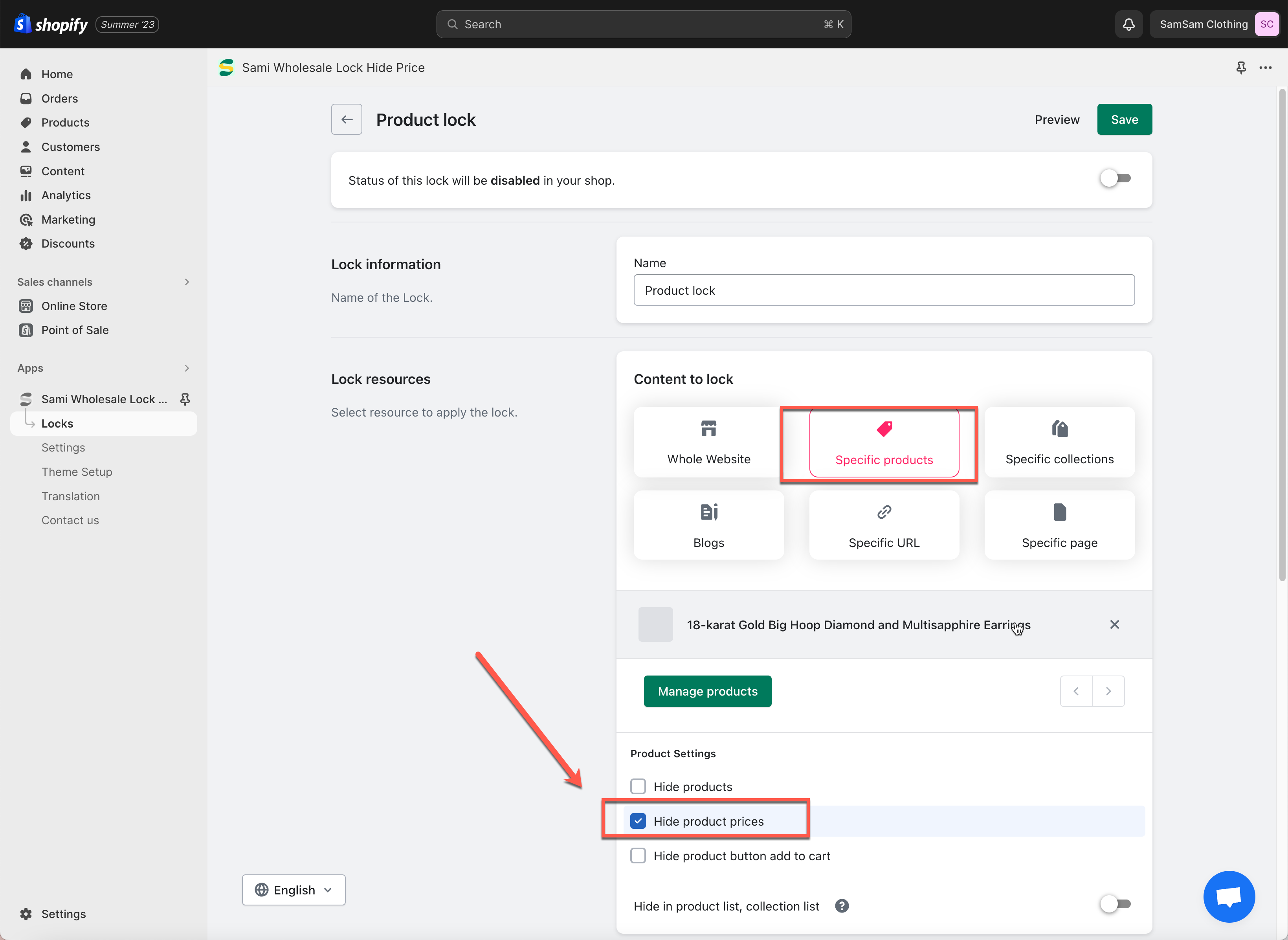Click the Save button

[1124, 119]
